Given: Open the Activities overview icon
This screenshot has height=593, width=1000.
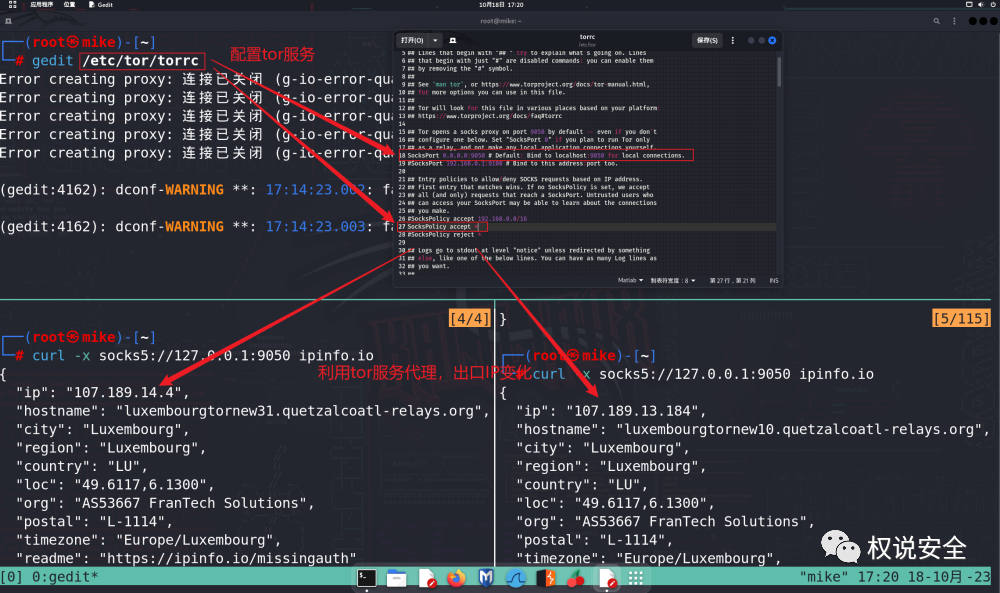Looking at the screenshot, I should point(12,4).
